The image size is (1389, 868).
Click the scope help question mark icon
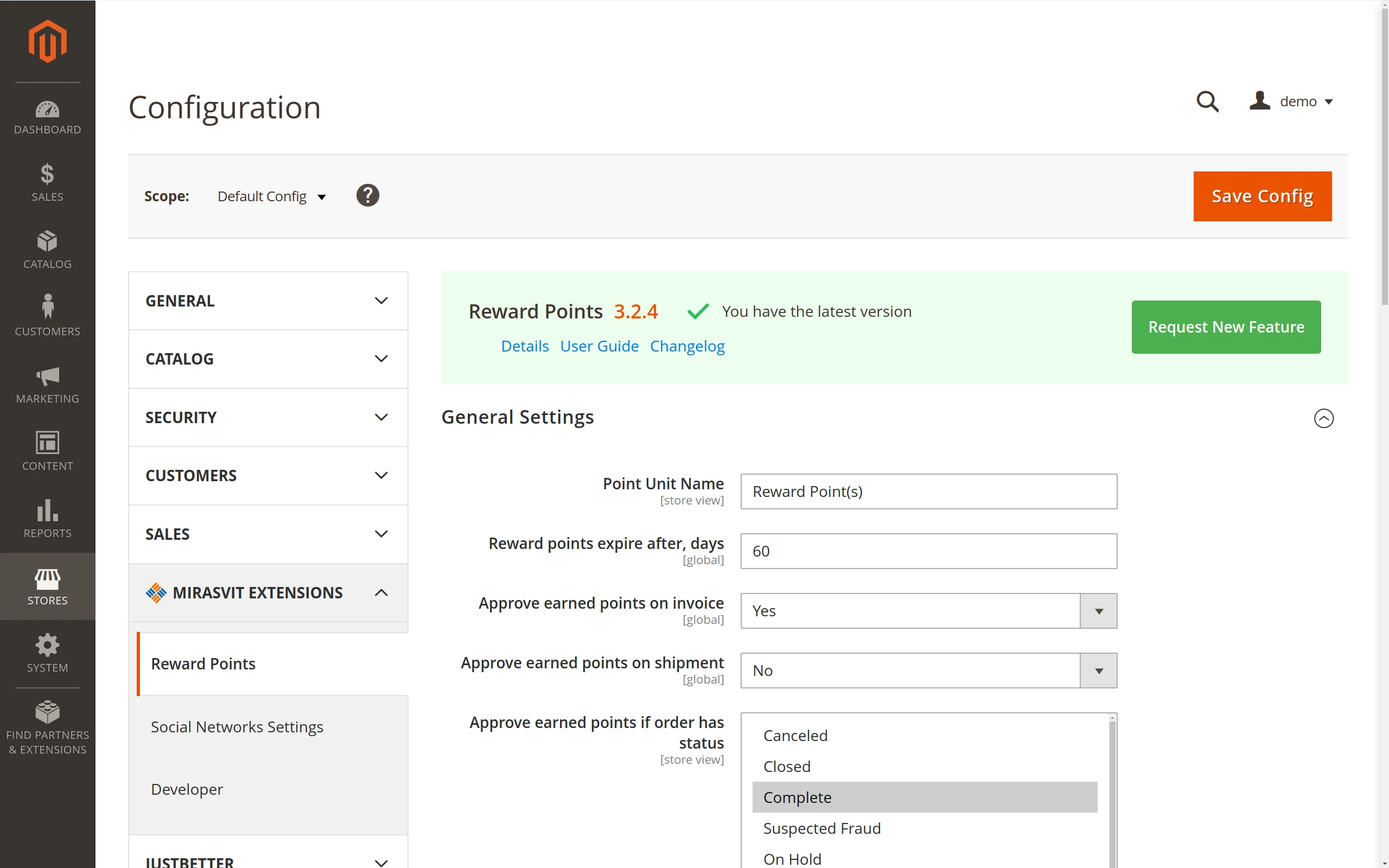[x=368, y=195]
